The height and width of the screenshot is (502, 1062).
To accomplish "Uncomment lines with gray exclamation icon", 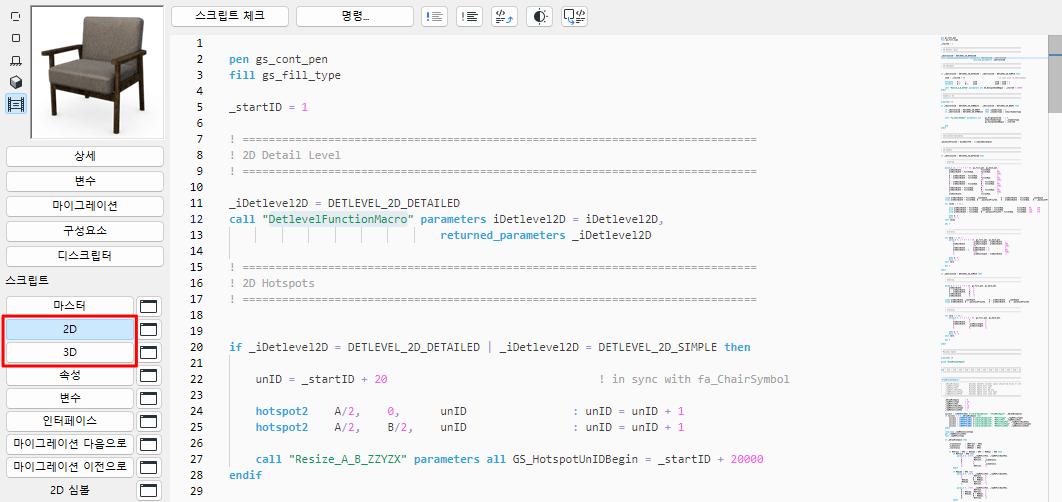I will [x=469, y=16].
